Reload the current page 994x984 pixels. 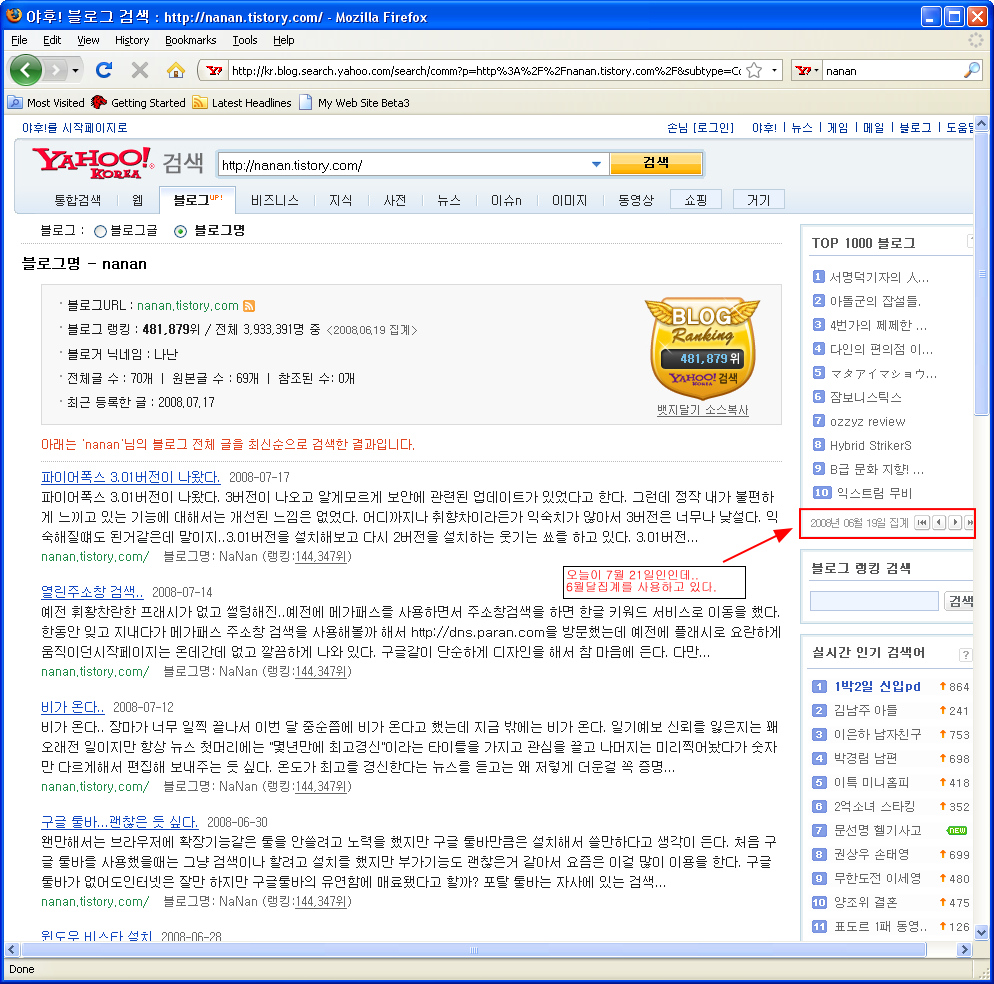pos(104,70)
